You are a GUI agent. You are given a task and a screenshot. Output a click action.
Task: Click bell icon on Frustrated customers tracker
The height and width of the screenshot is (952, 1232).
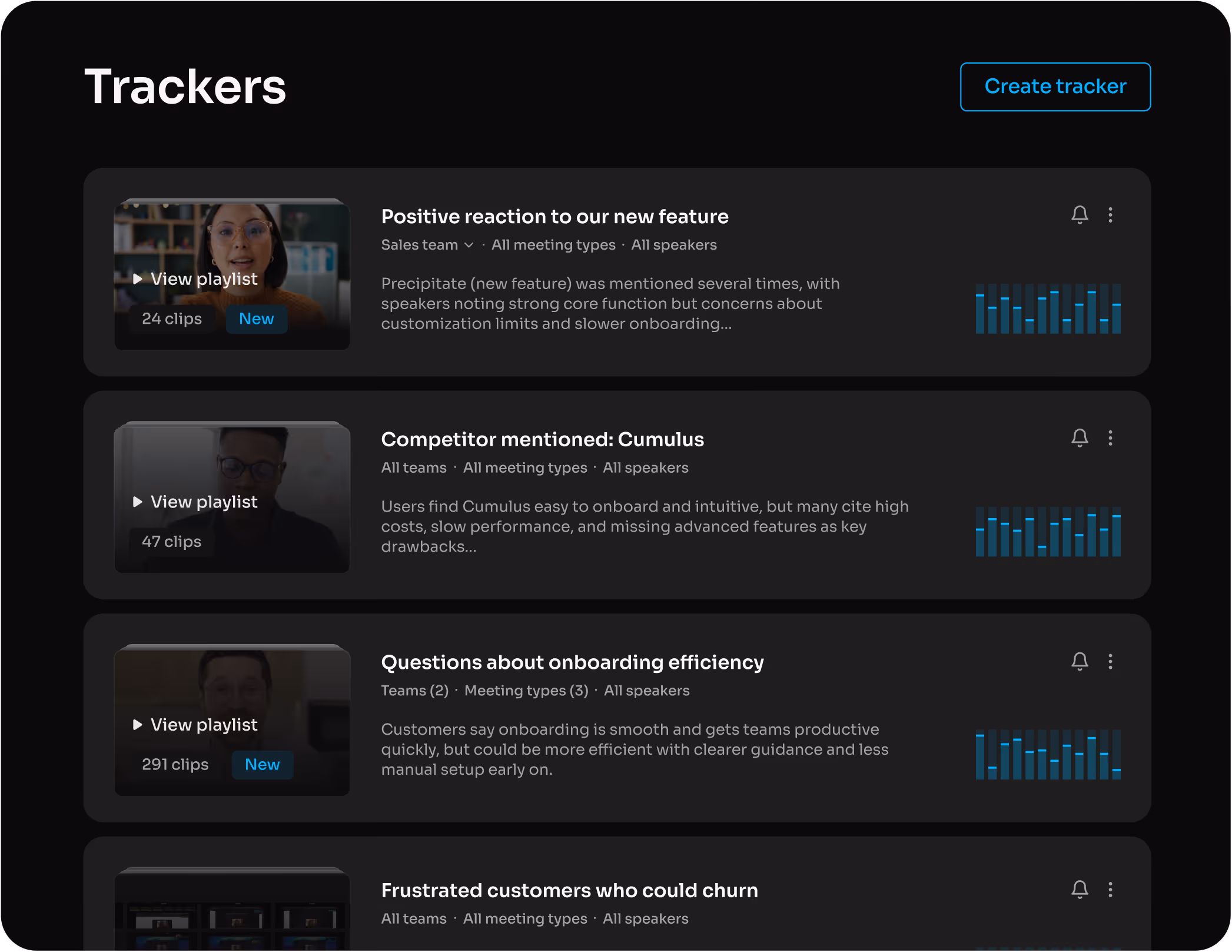pos(1080,889)
